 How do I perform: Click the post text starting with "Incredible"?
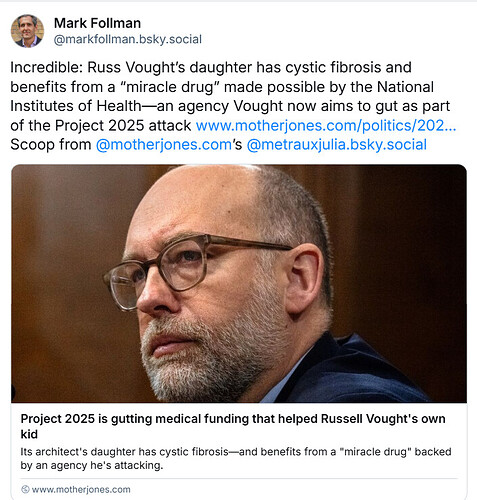pos(233,106)
